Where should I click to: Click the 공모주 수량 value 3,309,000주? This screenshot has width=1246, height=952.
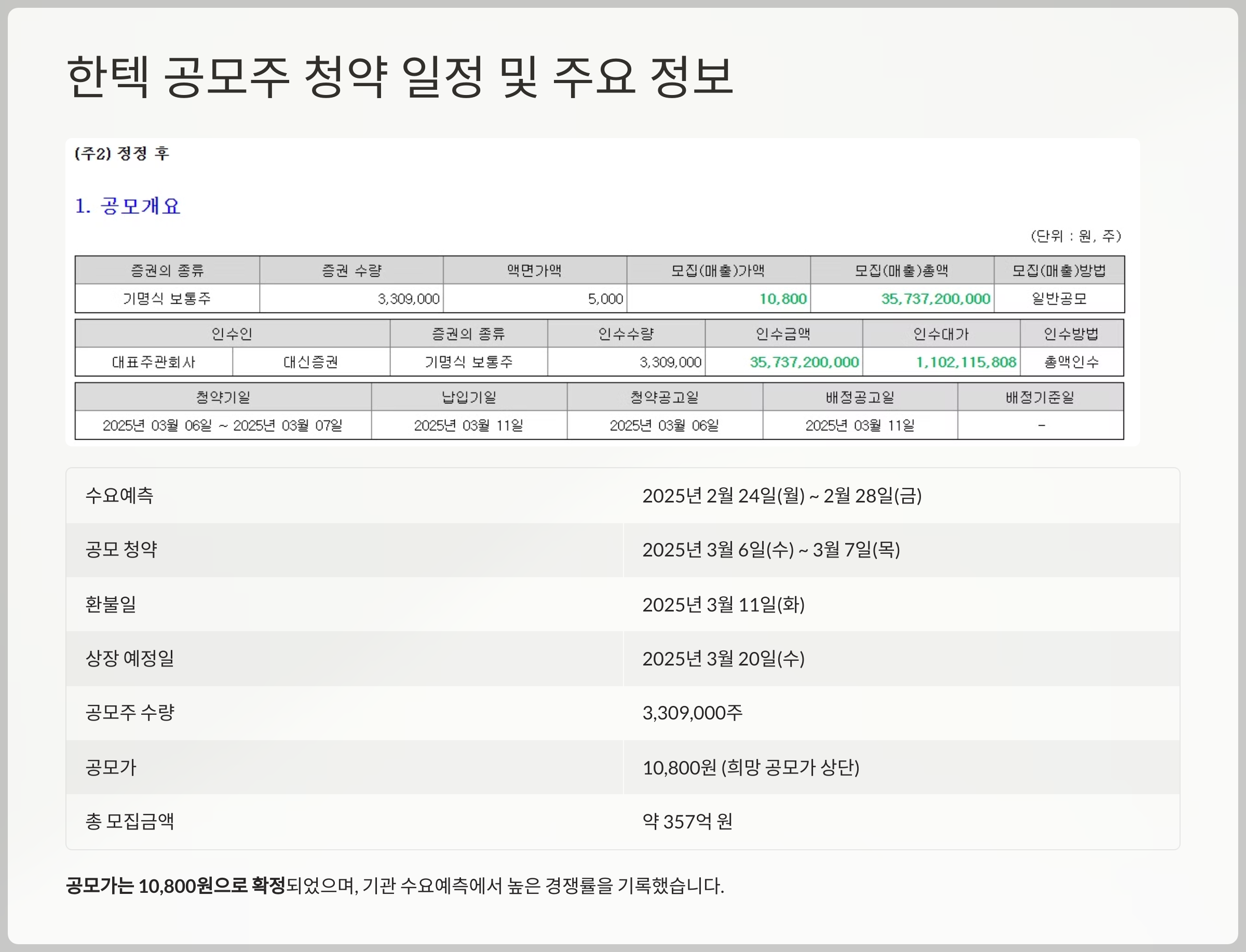(x=692, y=712)
